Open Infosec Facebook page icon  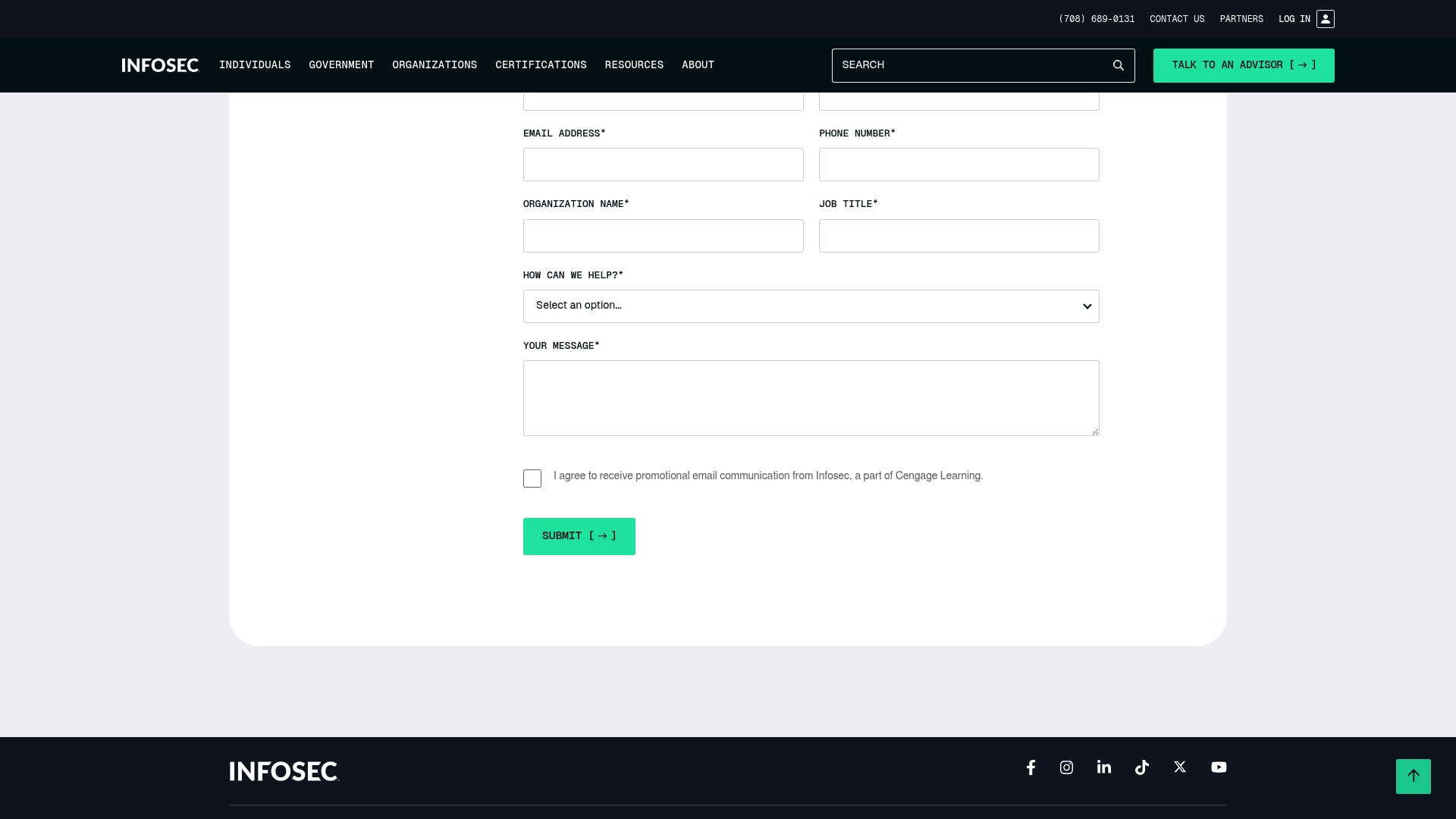1031,767
